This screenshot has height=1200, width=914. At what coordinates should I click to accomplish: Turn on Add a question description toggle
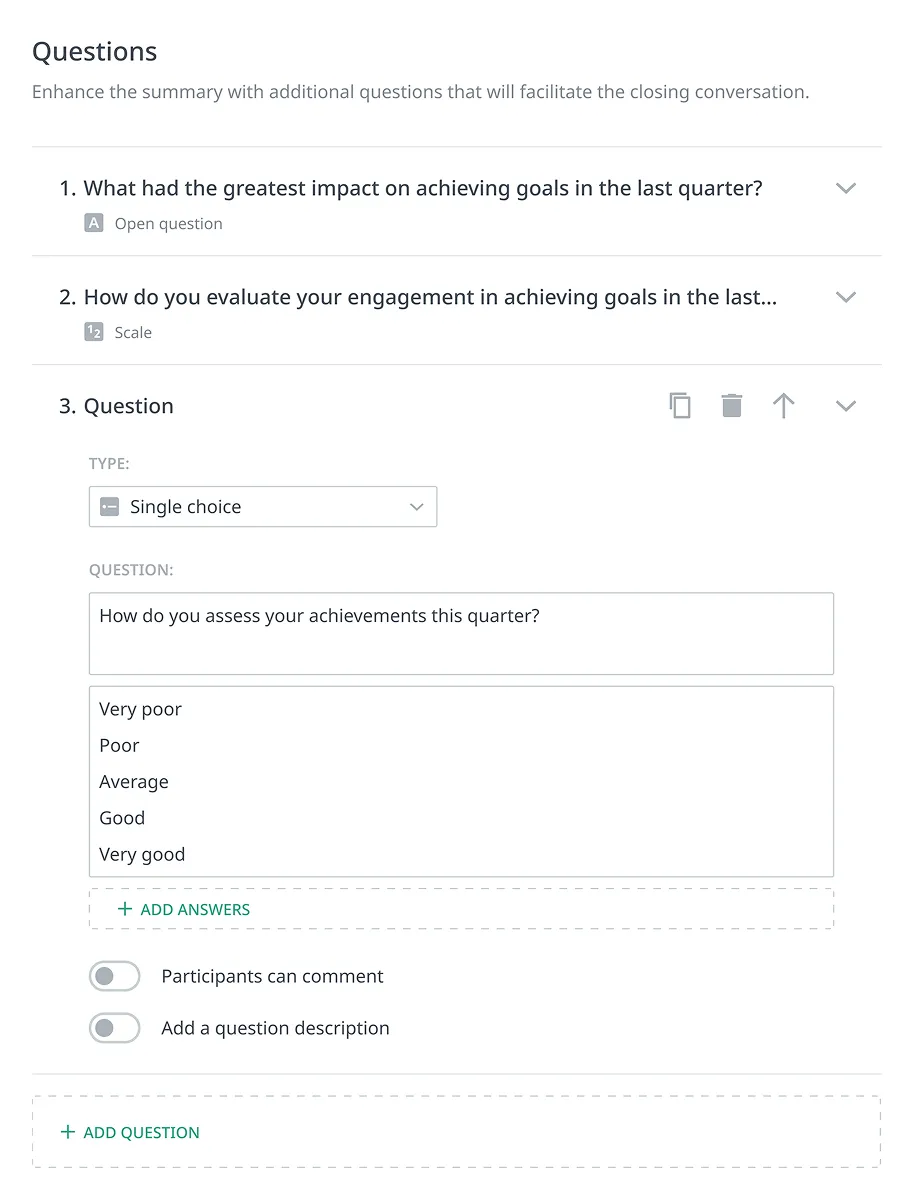coord(115,1028)
